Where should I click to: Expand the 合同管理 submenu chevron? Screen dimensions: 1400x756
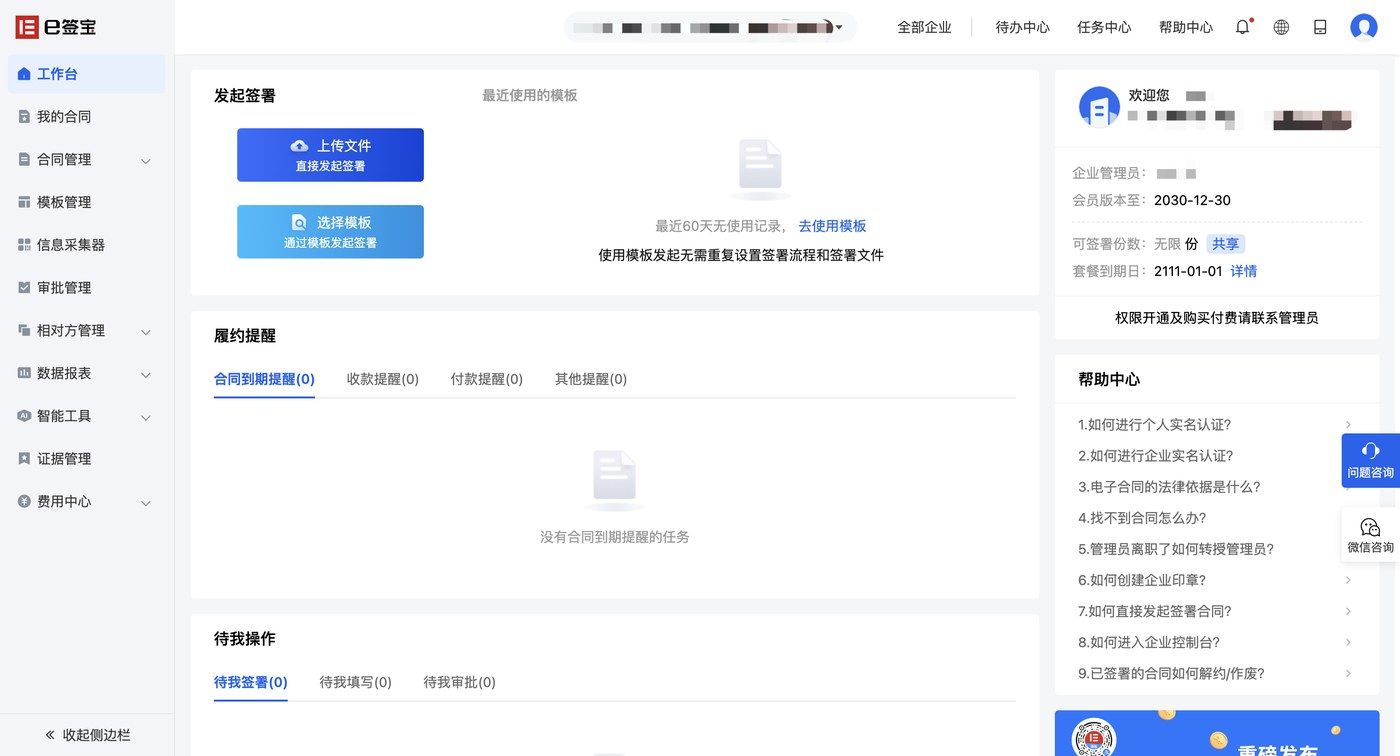[x=146, y=161]
